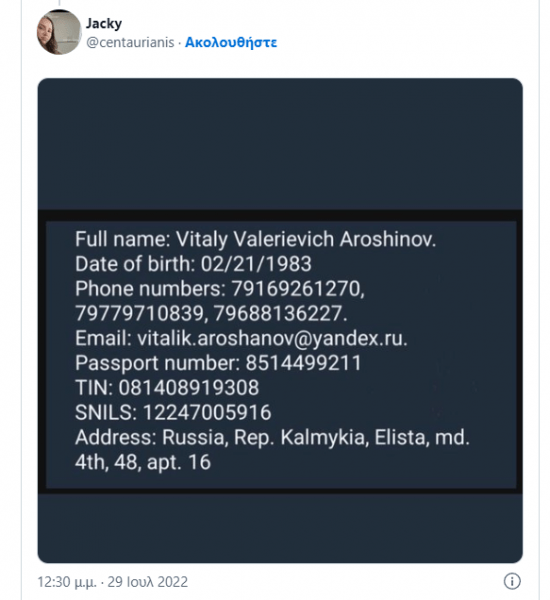
Task: Click the dark bottom strip of the image
Action: pyautogui.click(x=280, y=527)
